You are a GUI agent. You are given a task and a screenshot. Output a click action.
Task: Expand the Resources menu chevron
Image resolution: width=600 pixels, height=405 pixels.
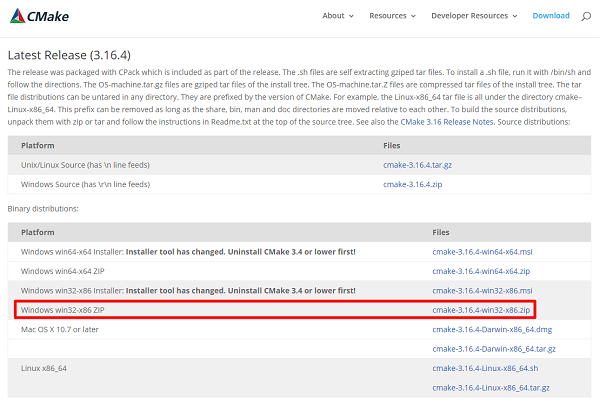pyautogui.click(x=413, y=16)
